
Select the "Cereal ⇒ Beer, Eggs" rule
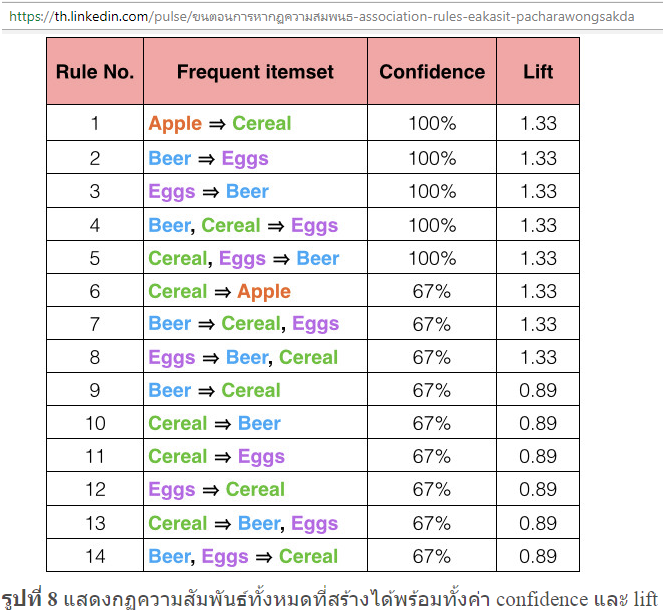(243, 523)
